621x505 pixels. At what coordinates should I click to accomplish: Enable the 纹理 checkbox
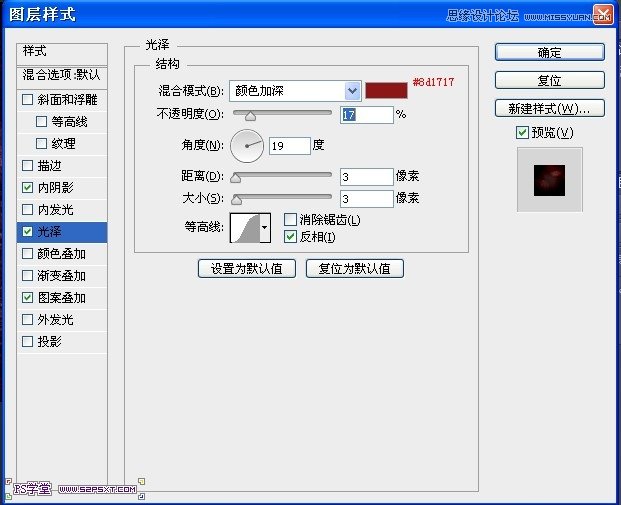(41, 143)
